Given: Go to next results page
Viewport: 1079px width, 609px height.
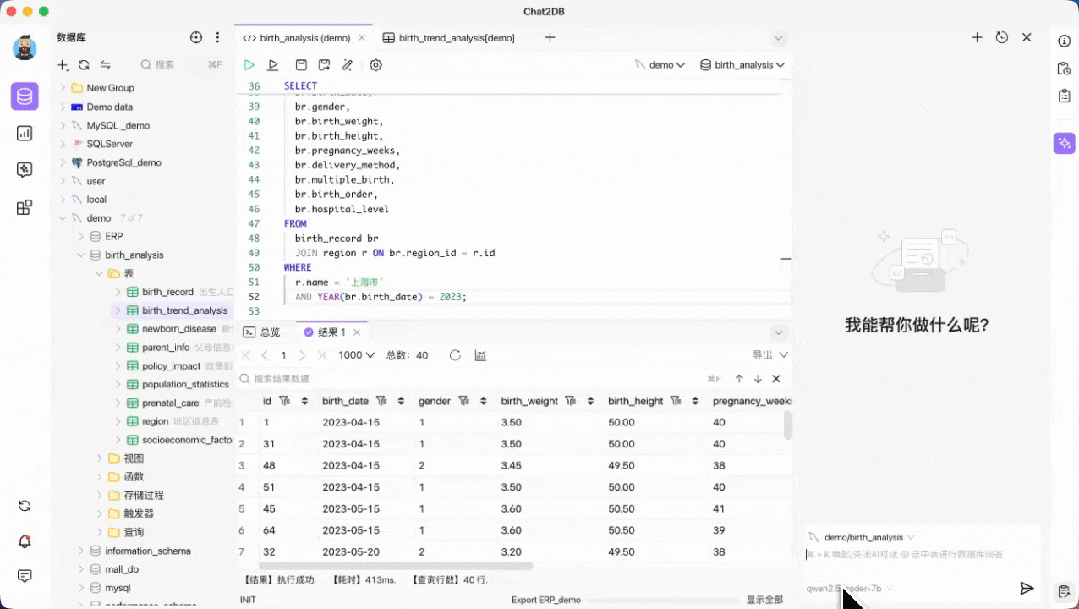Looking at the screenshot, I should coord(301,355).
